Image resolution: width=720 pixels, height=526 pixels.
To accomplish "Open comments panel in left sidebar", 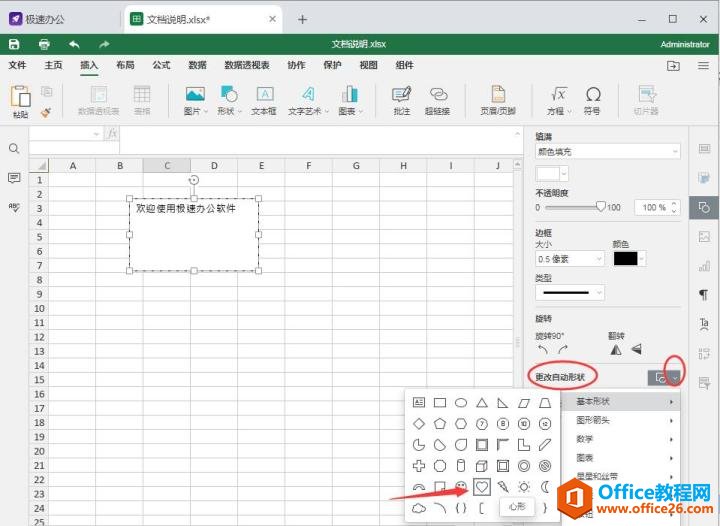I will pyautogui.click(x=14, y=178).
